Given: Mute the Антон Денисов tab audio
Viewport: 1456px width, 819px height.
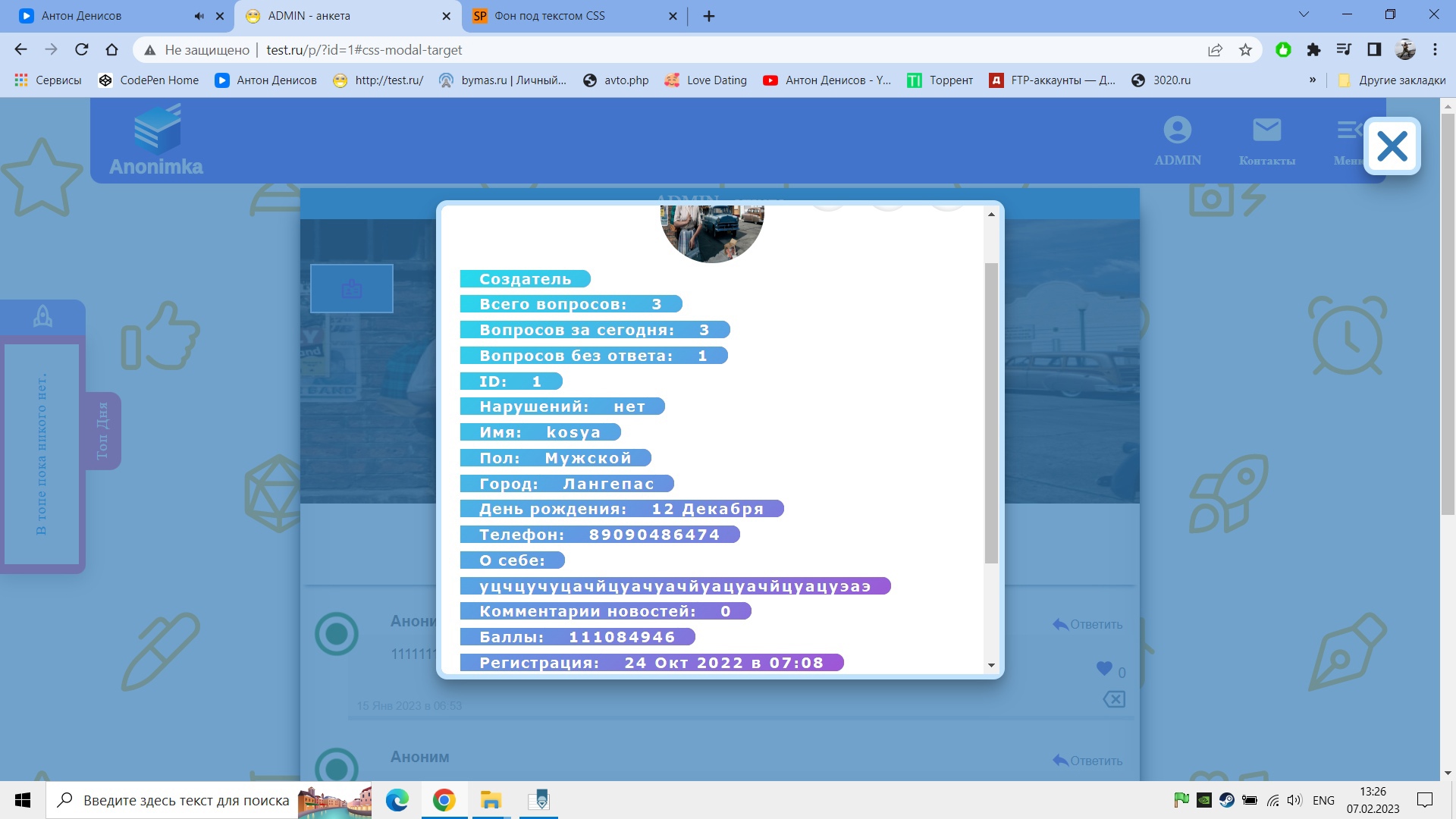Looking at the screenshot, I should coord(199,16).
